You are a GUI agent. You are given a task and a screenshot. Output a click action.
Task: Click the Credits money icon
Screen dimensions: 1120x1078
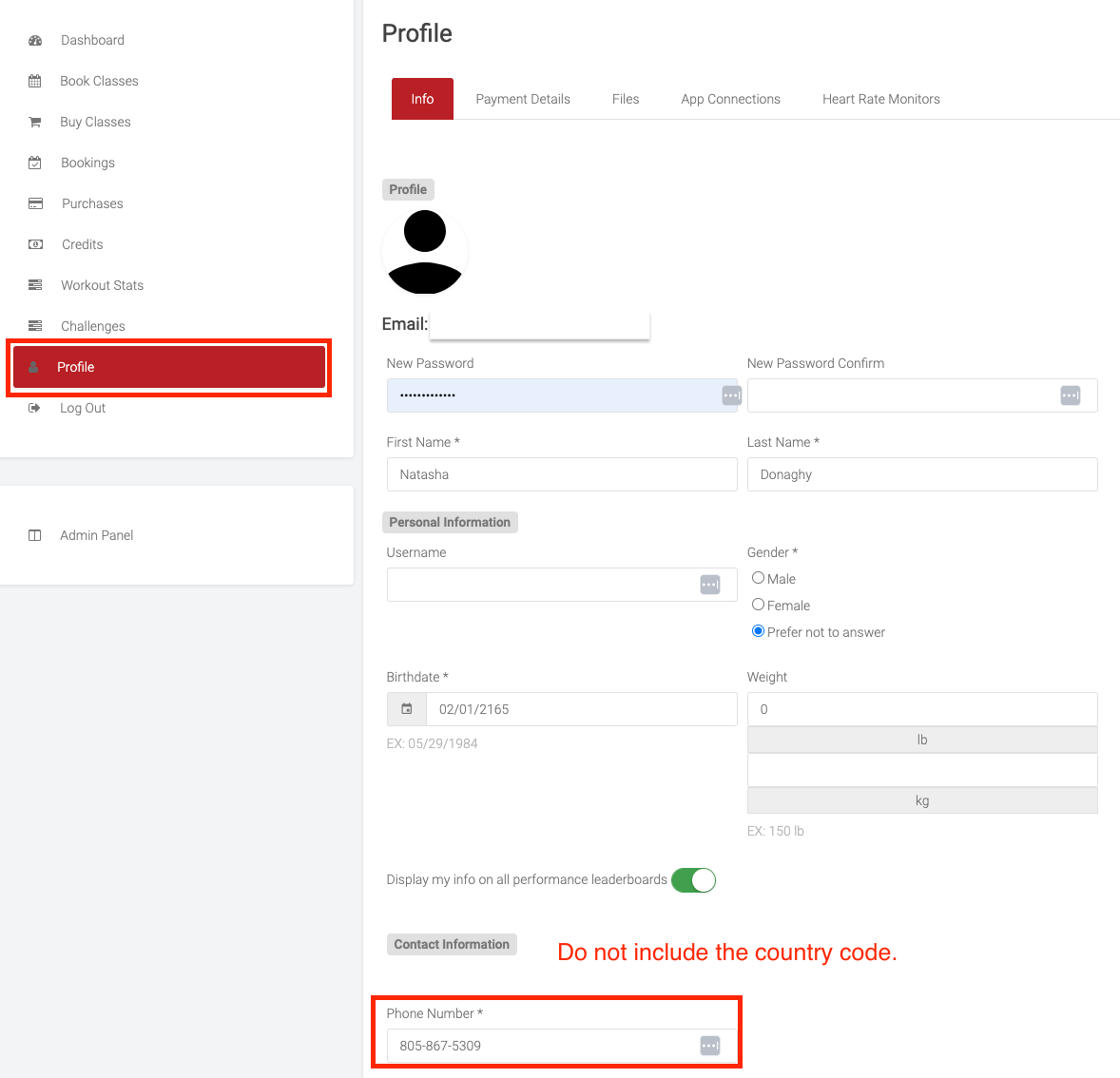tap(35, 244)
